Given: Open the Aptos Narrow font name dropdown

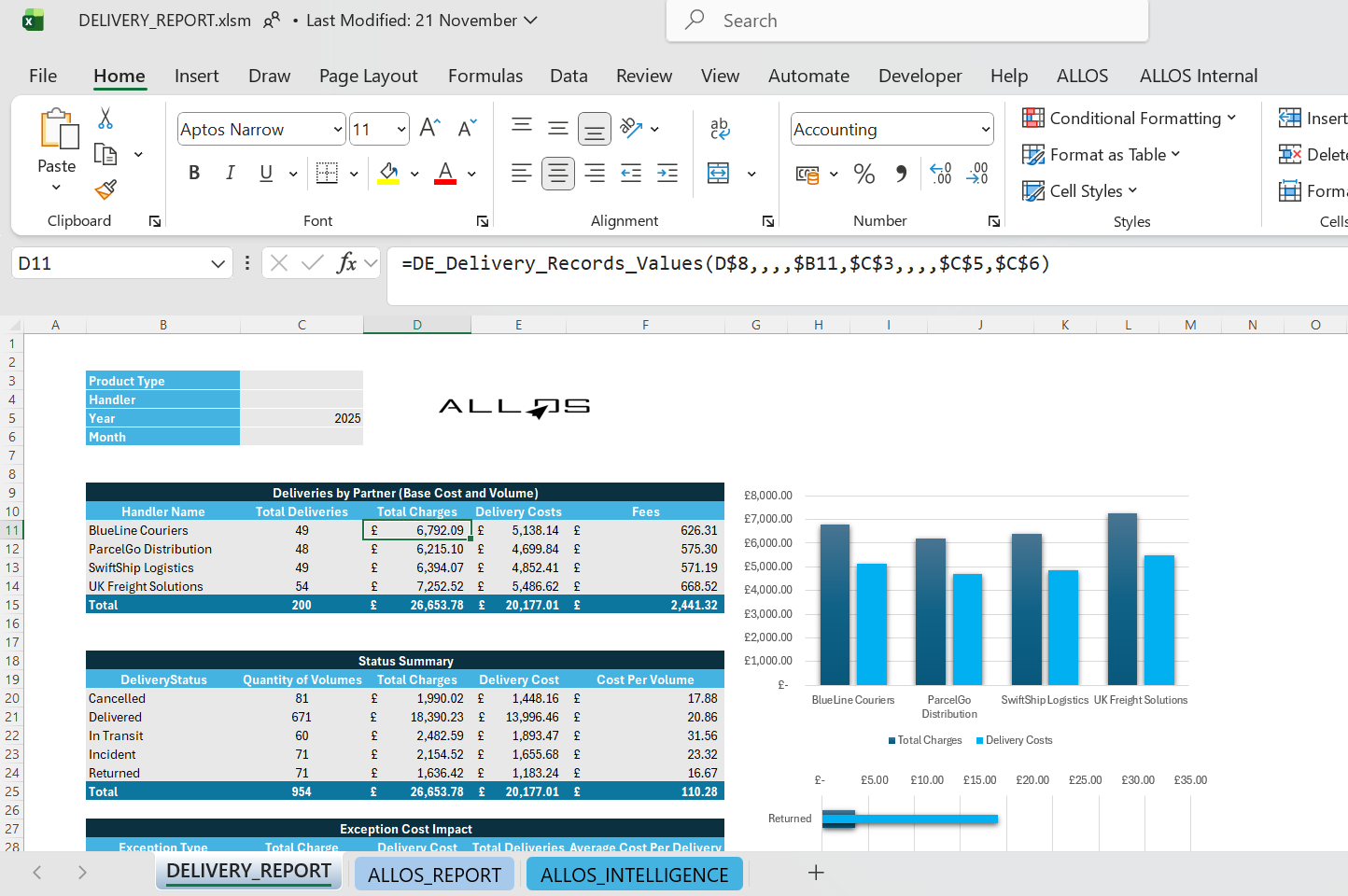Looking at the screenshot, I should point(338,130).
